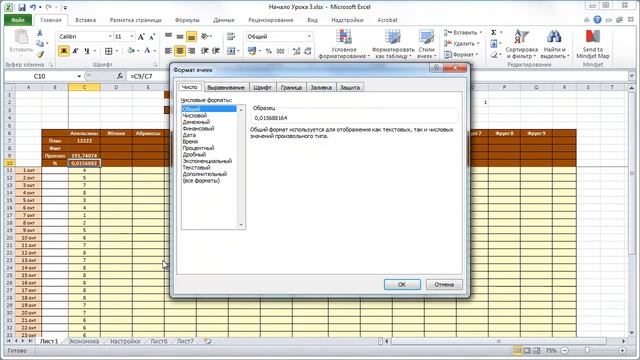Screen dimensions: 640x360
Task: Open the File tab
Action: point(18,20)
